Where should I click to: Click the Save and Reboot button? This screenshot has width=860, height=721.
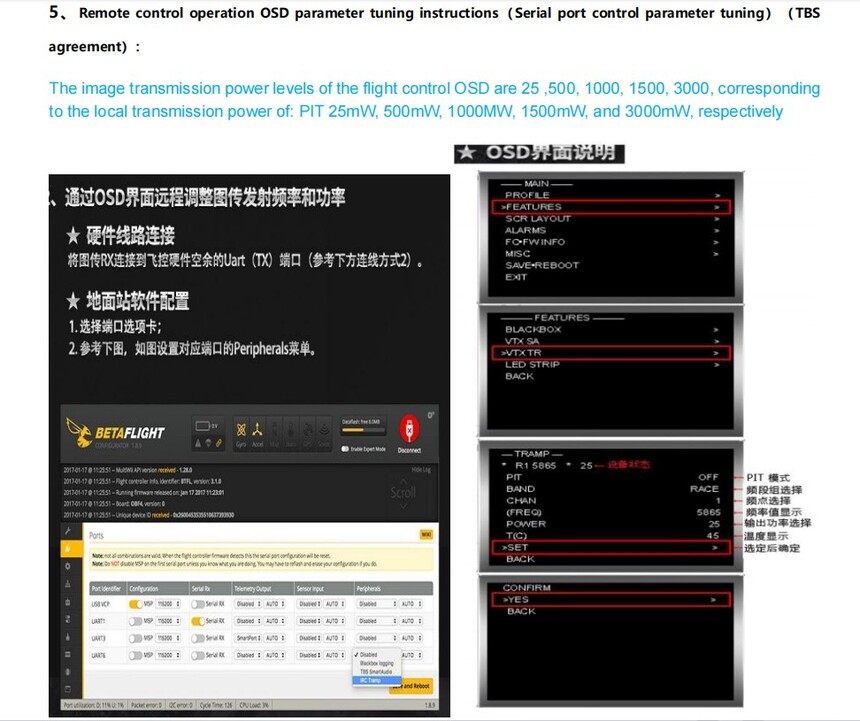[412, 685]
